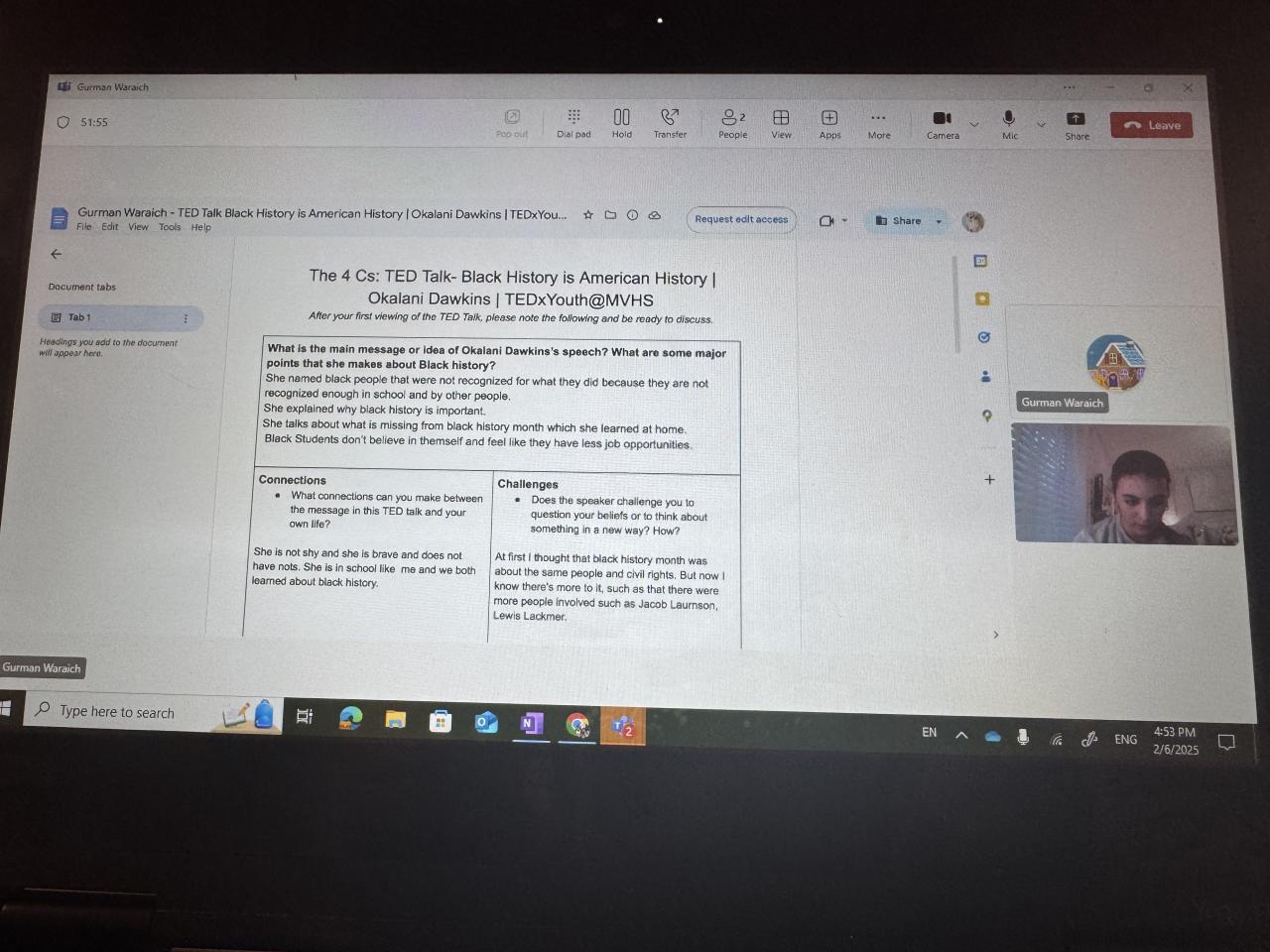1270x952 pixels.
Task: Star the Google Doc
Action: (588, 214)
